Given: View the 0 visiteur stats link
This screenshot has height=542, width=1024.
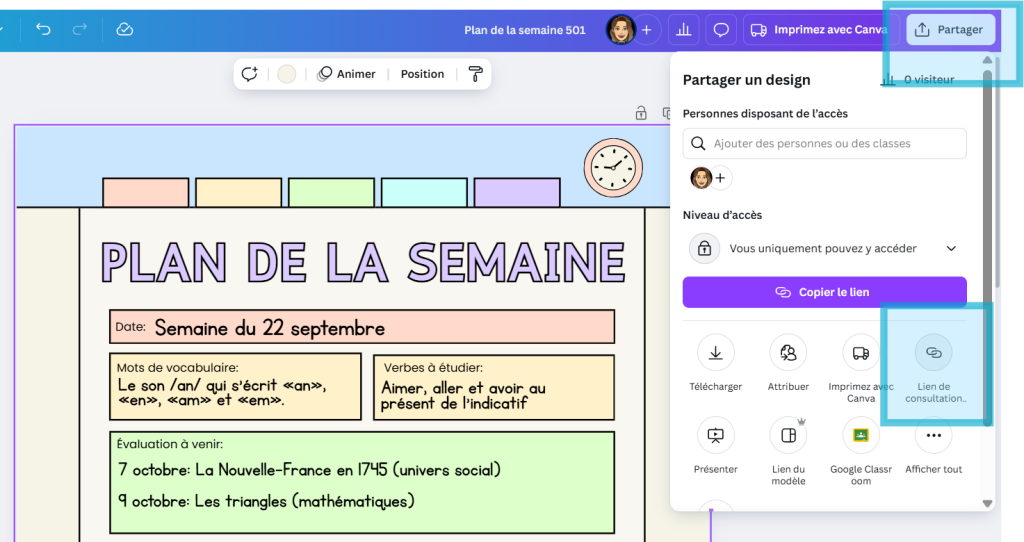Looking at the screenshot, I should pos(918,80).
